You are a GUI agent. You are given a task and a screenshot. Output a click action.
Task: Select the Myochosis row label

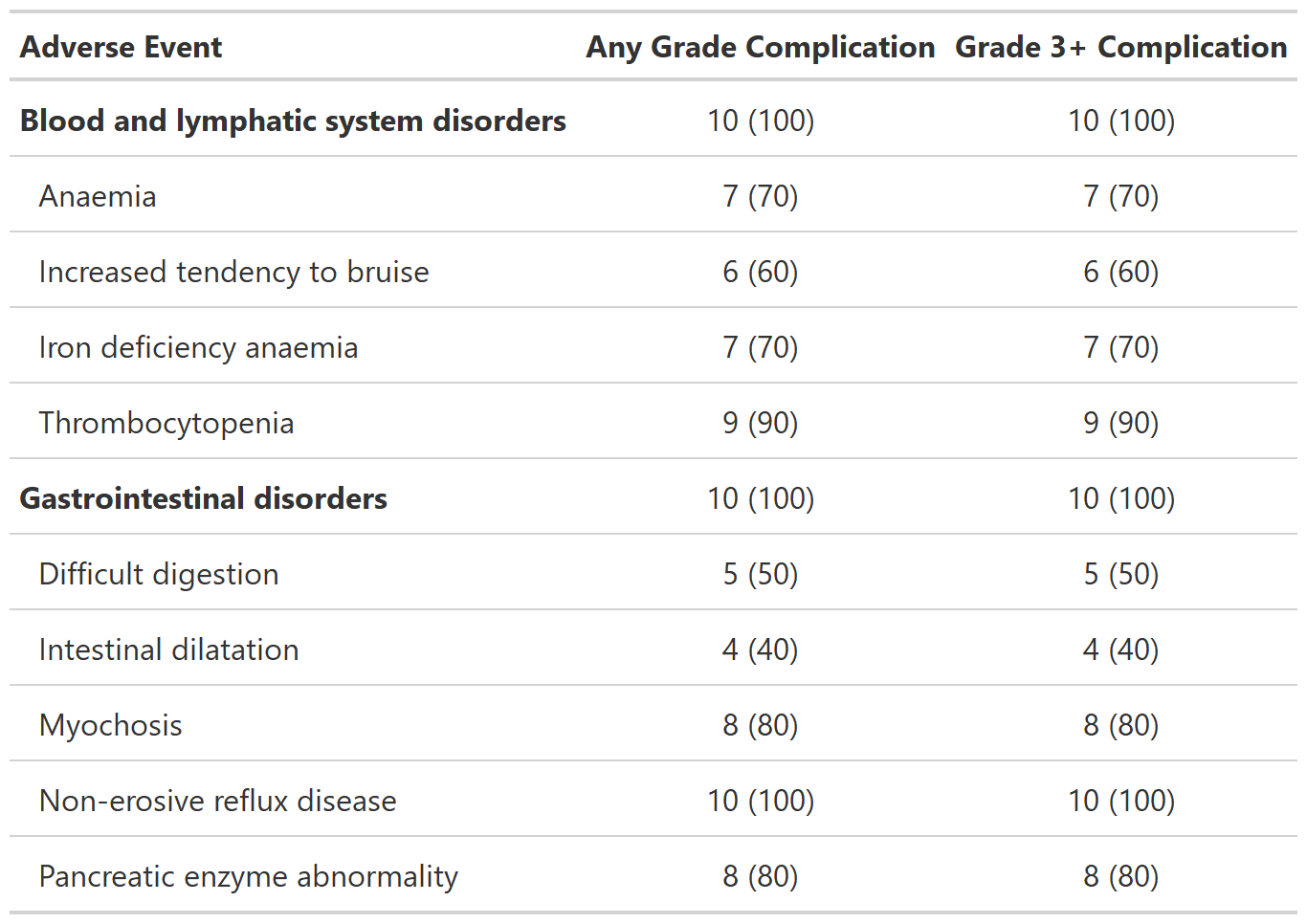click(x=111, y=725)
